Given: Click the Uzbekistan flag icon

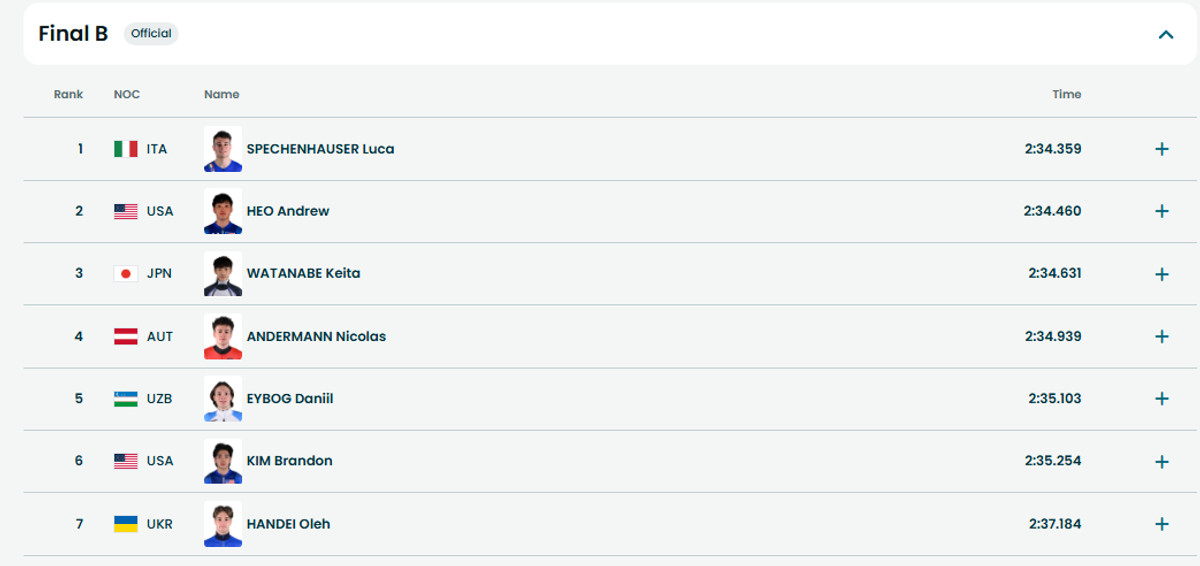Looking at the screenshot, I should (126, 399).
